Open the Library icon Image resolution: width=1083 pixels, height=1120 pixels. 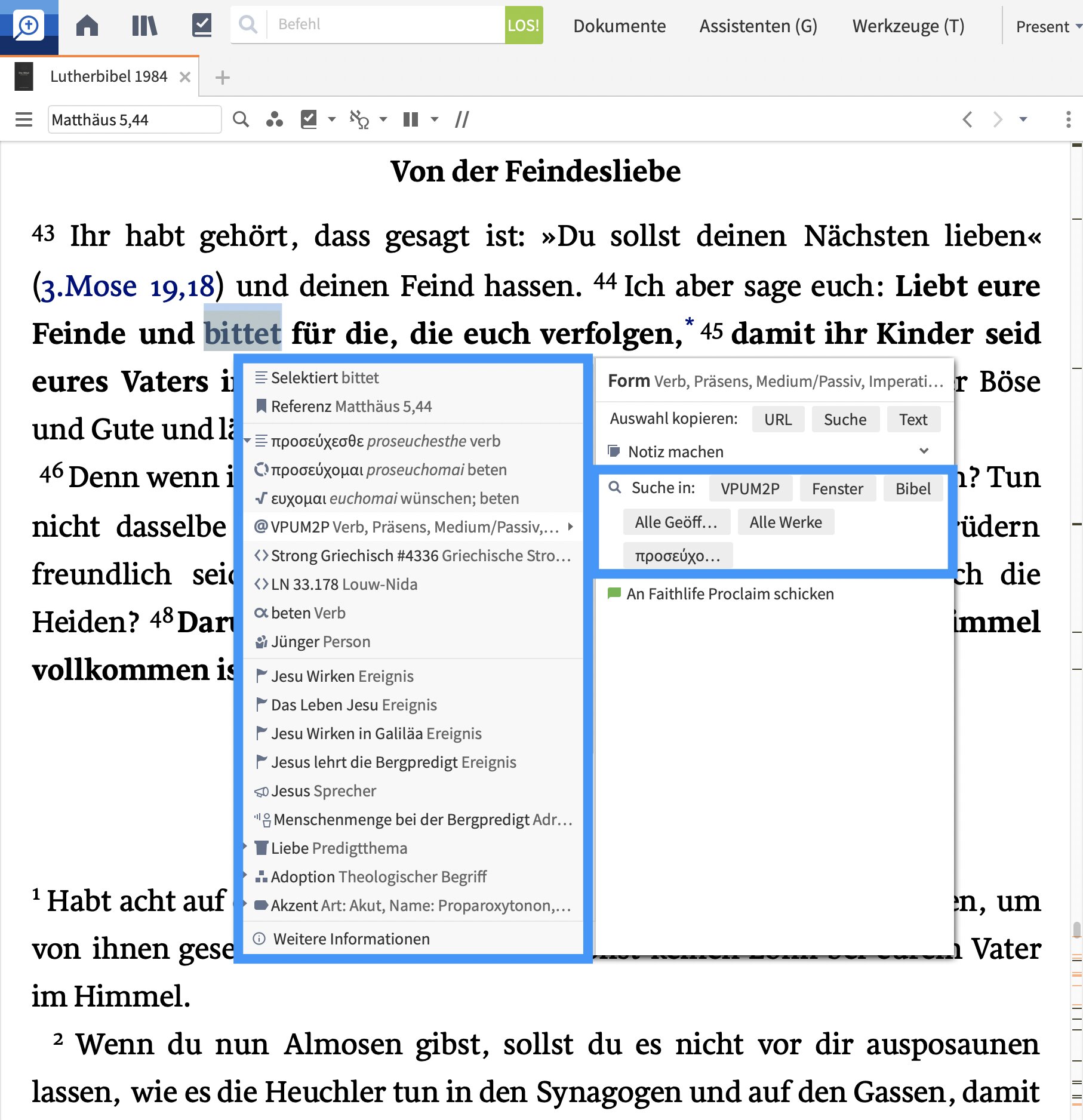point(144,26)
